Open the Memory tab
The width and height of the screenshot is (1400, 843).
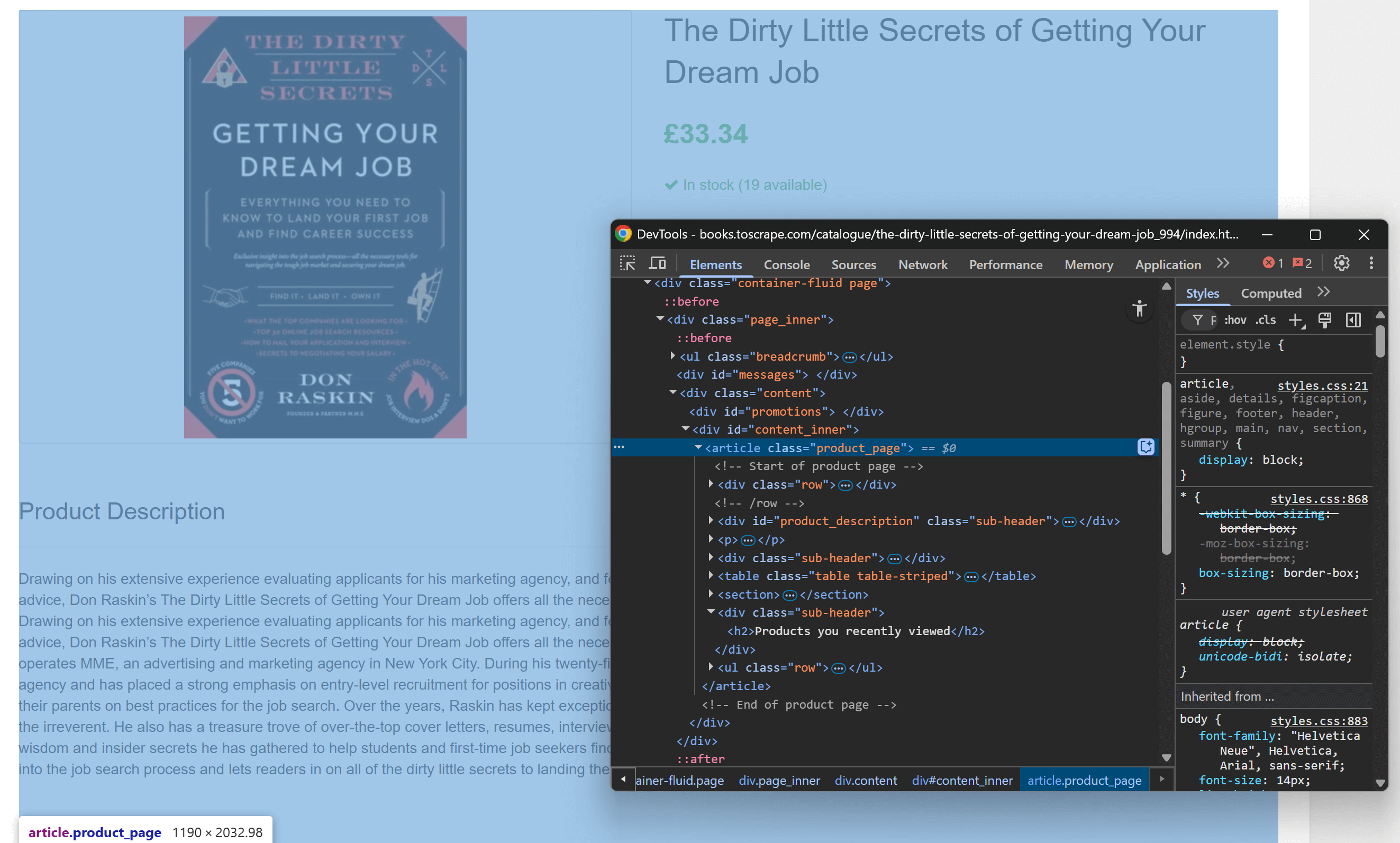[x=1089, y=265]
